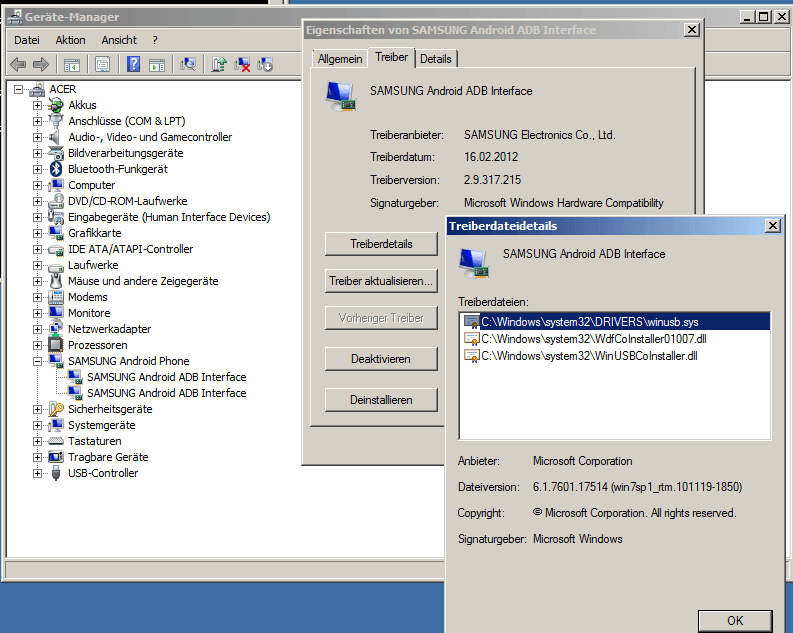Viewport: 793px width, 633px height.
Task: Toggle the console tree toolbar icon
Action: 72,65
